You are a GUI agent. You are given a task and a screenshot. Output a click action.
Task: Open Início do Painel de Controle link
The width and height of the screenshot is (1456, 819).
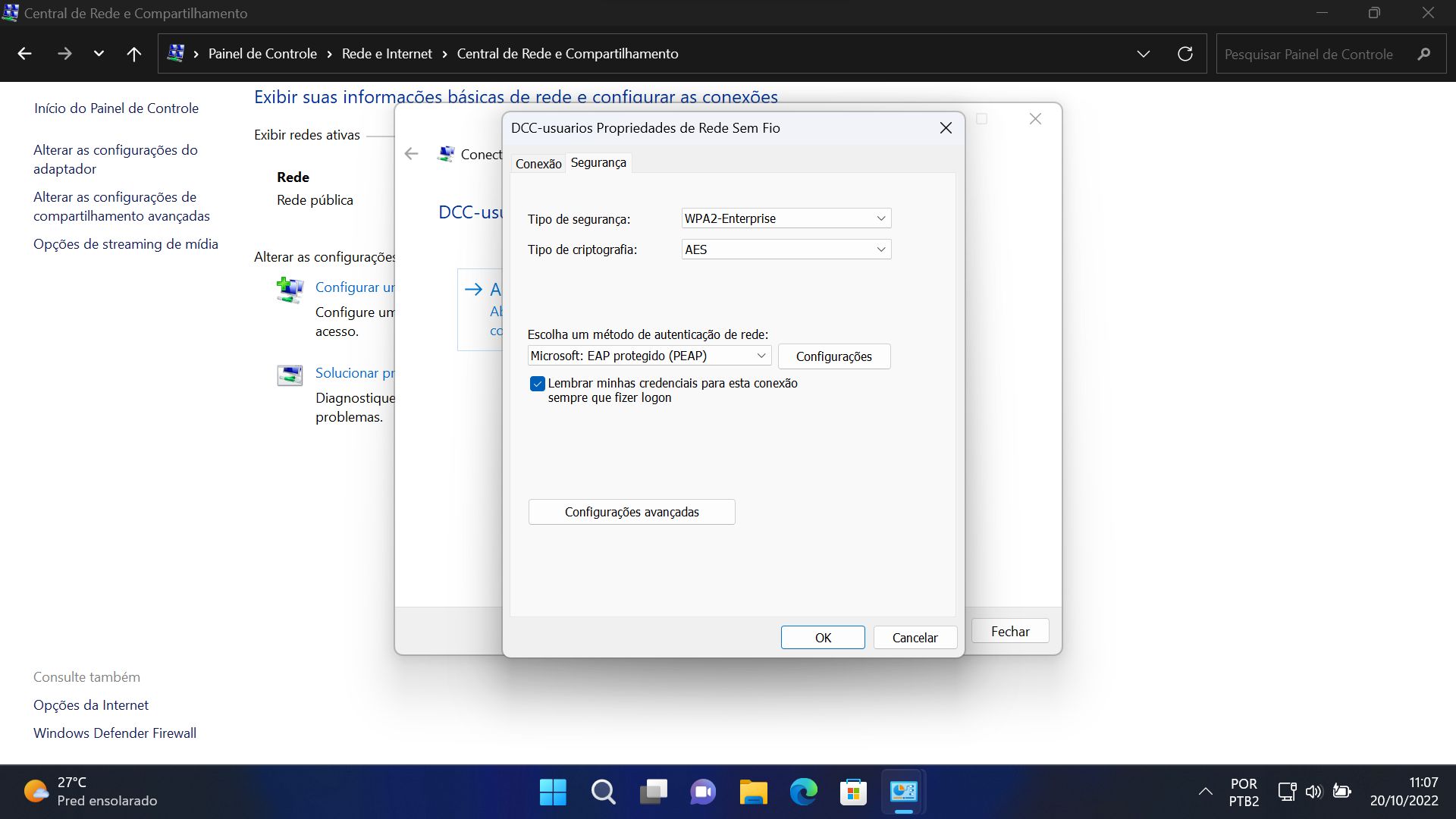[x=116, y=108]
